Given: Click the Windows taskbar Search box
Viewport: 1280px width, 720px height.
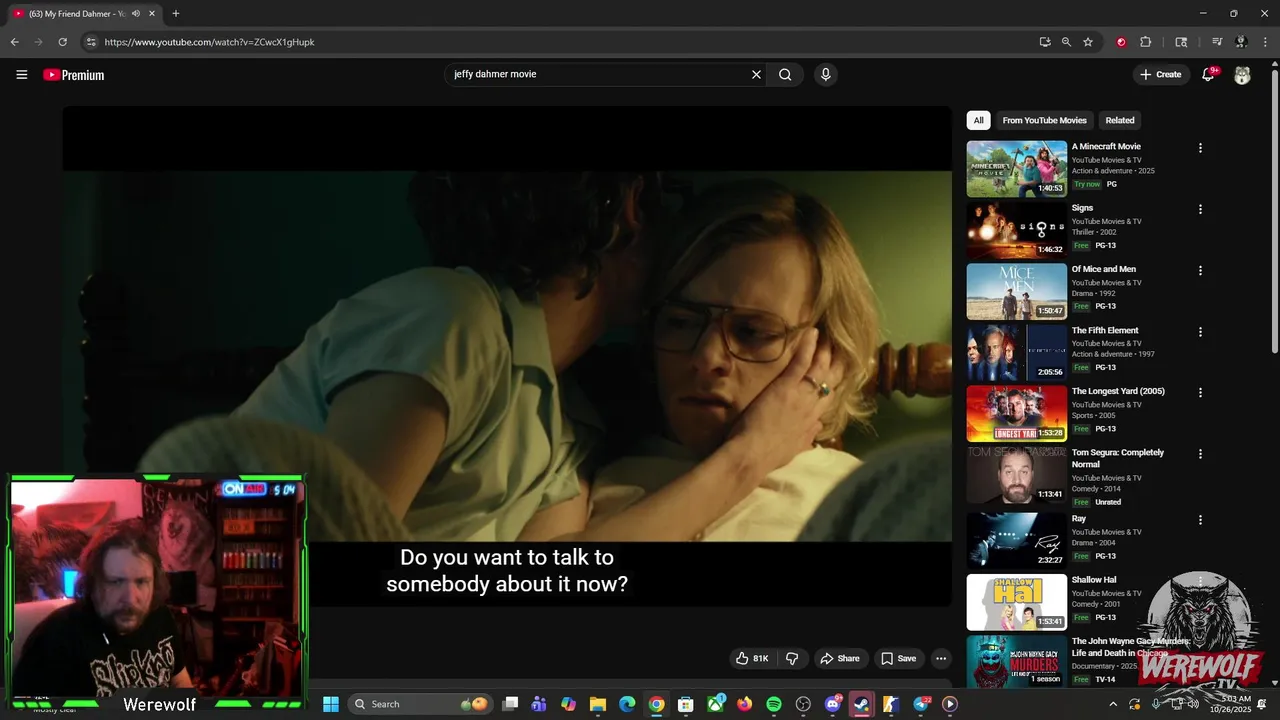Looking at the screenshot, I should [x=421, y=704].
